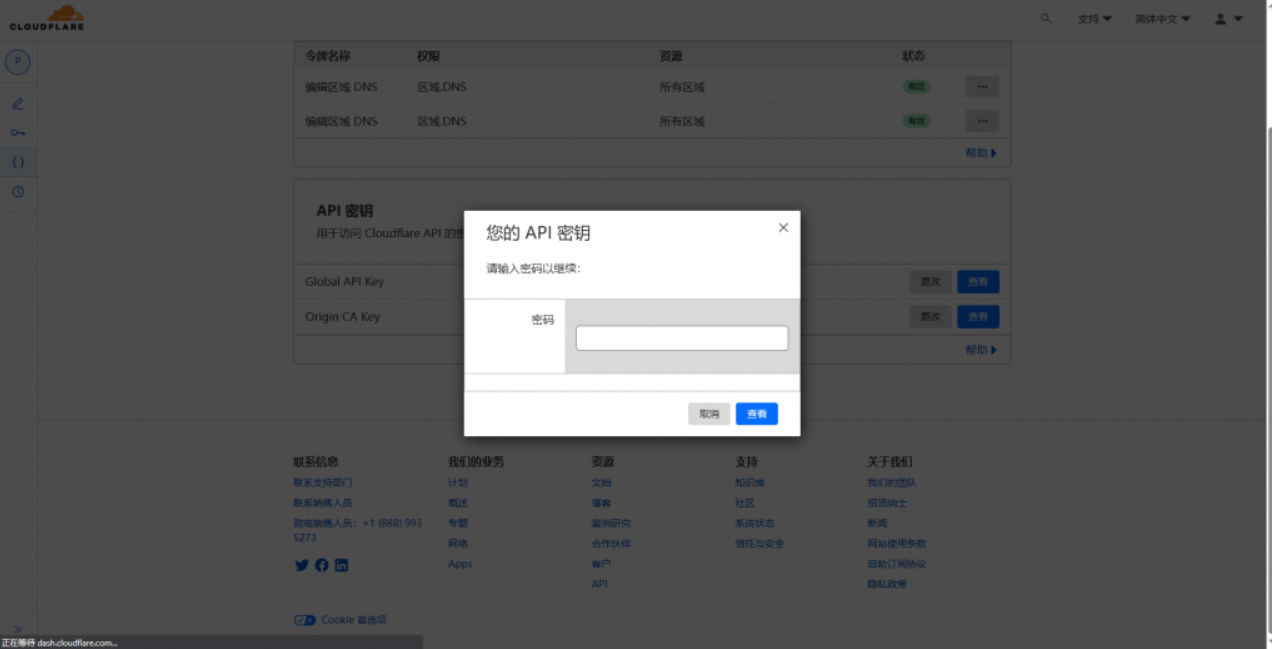Open the user account dropdown

click(1229, 19)
